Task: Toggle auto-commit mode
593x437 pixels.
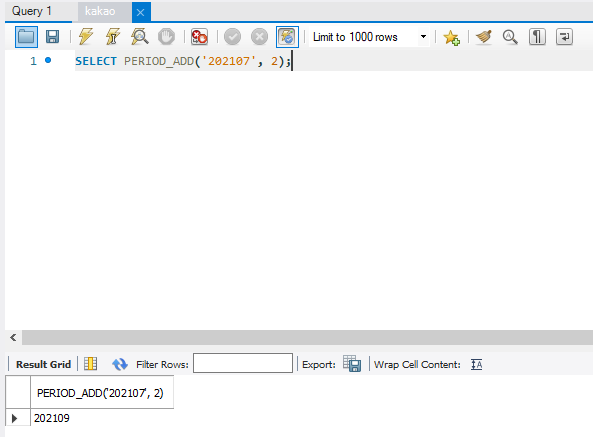Action: coord(287,37)
